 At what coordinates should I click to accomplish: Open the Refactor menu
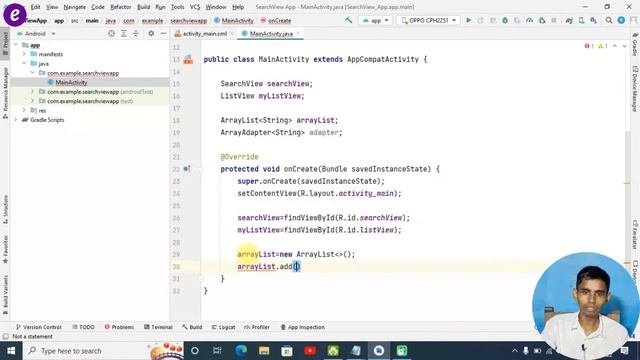pos(120,7)
